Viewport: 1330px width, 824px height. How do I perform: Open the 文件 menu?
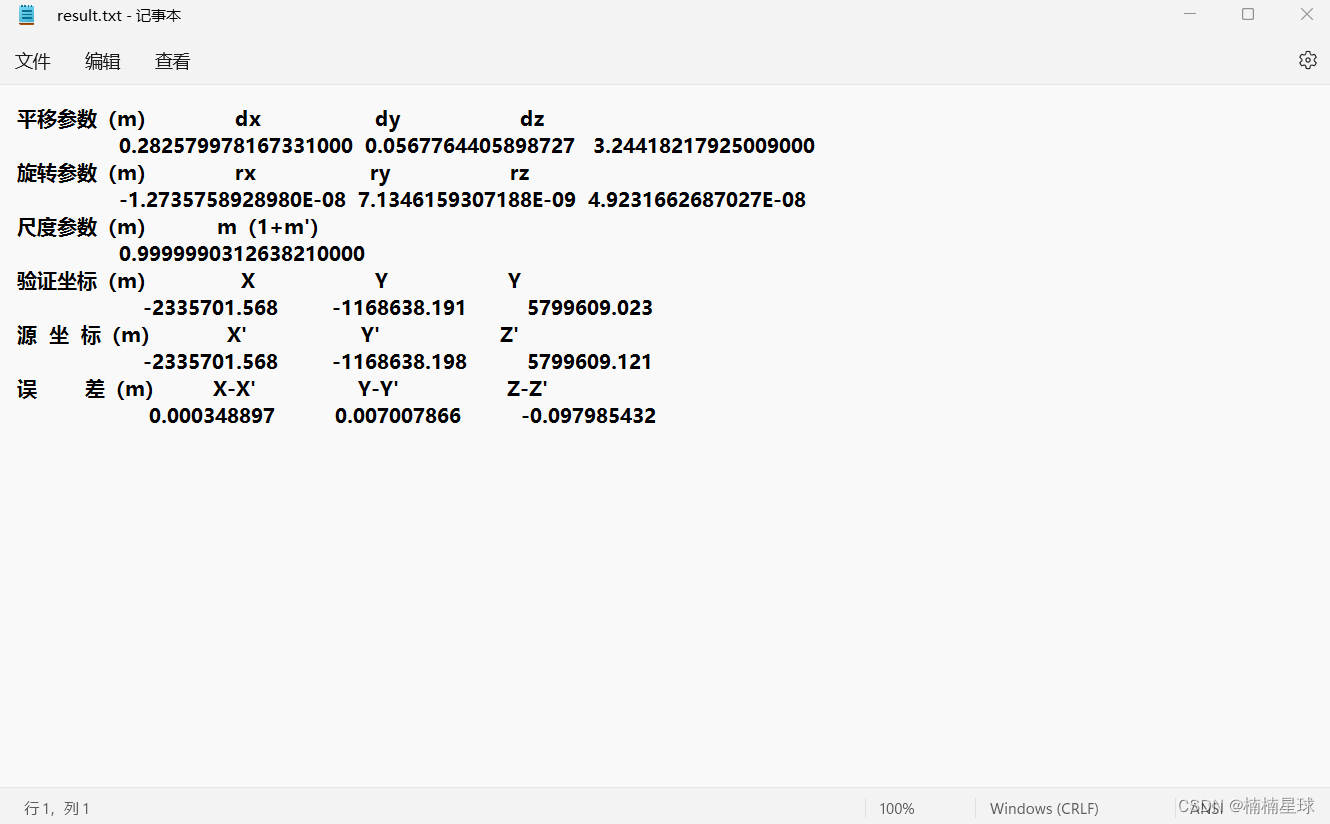pyautogui.click(x=33, y=61)
